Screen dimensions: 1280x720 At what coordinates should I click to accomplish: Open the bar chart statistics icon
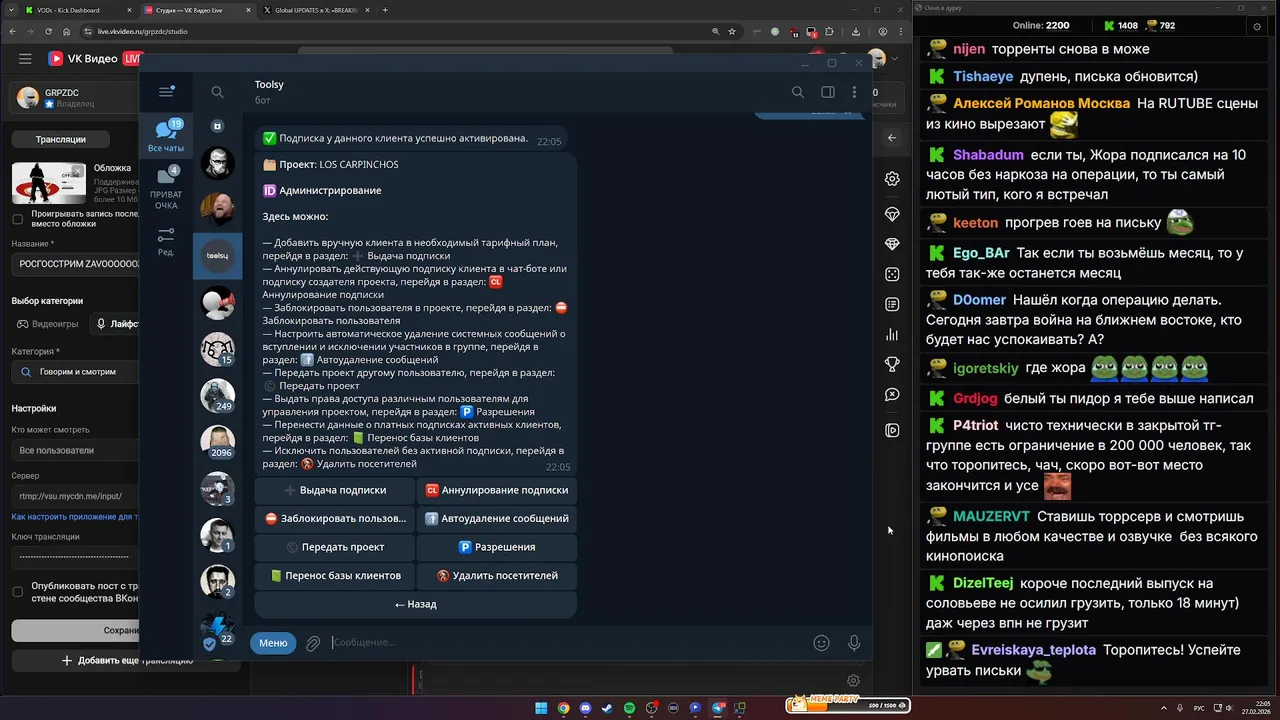point(892,334)
